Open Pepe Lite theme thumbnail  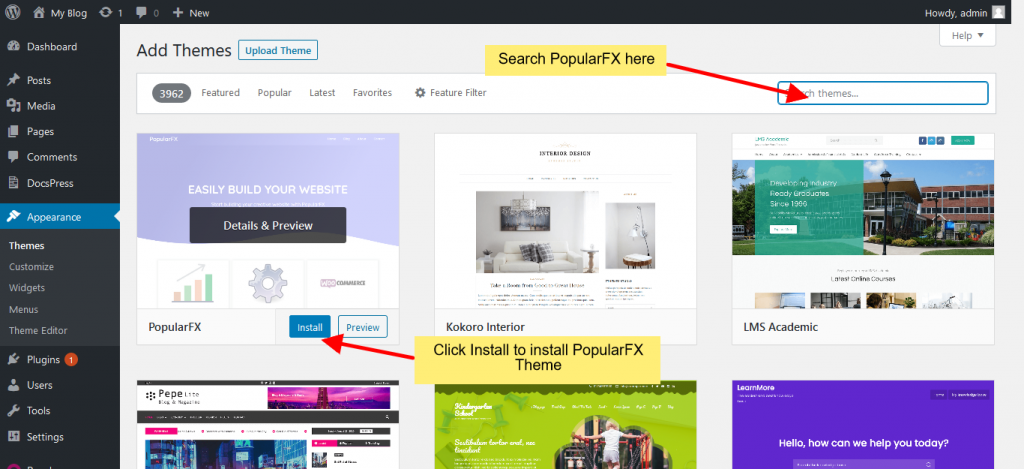coord(268,425)
